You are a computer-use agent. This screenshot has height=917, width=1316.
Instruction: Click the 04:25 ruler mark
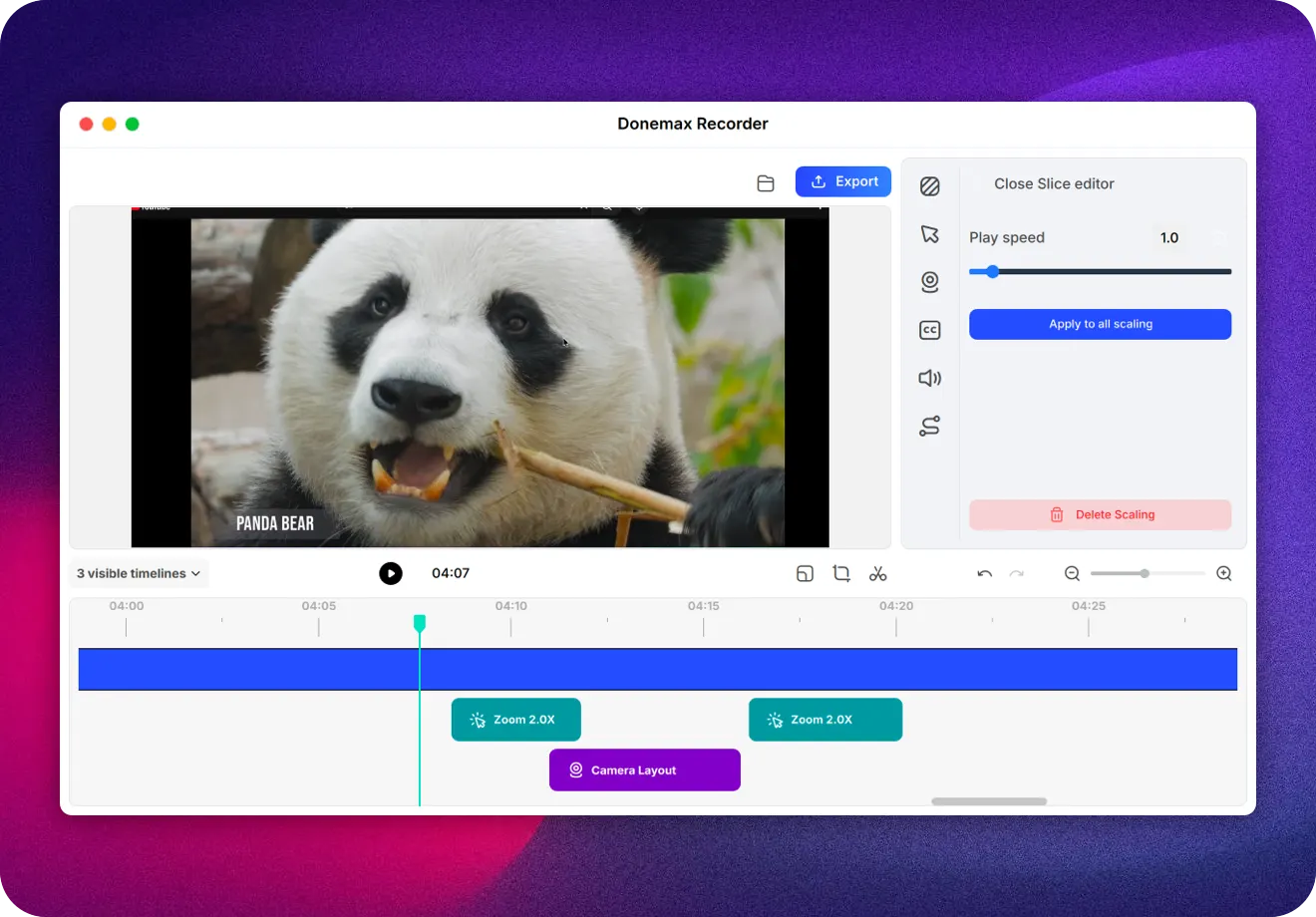coord(1088,606)
